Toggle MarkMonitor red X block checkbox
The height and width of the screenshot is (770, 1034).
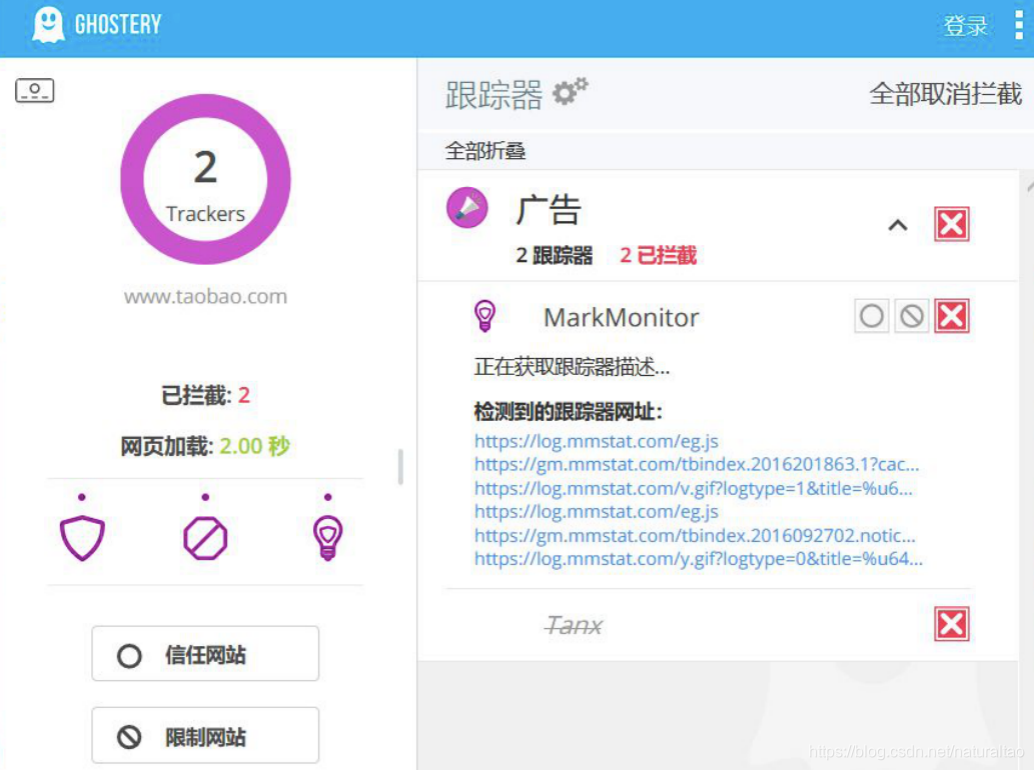coord(952,316)
